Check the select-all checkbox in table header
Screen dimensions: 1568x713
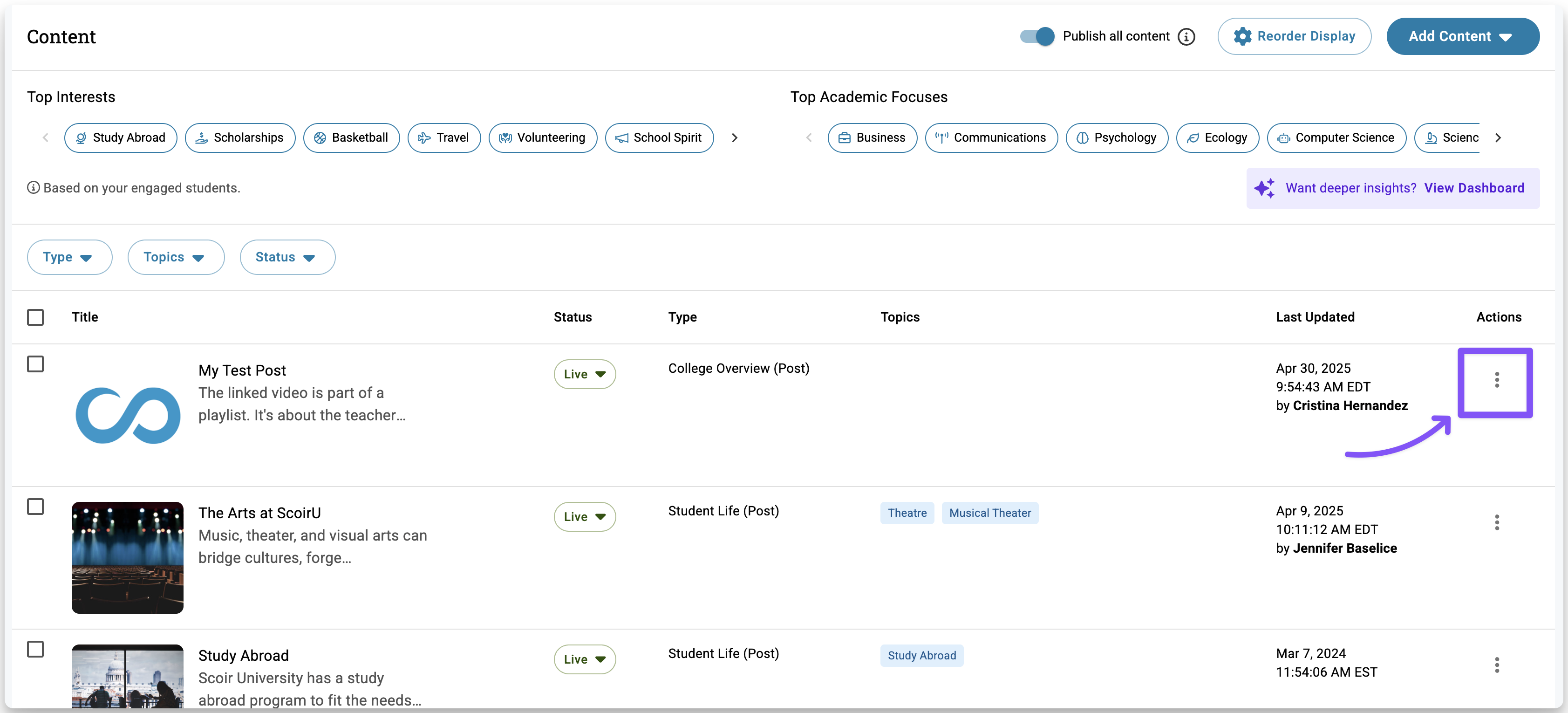pos(35,317)
